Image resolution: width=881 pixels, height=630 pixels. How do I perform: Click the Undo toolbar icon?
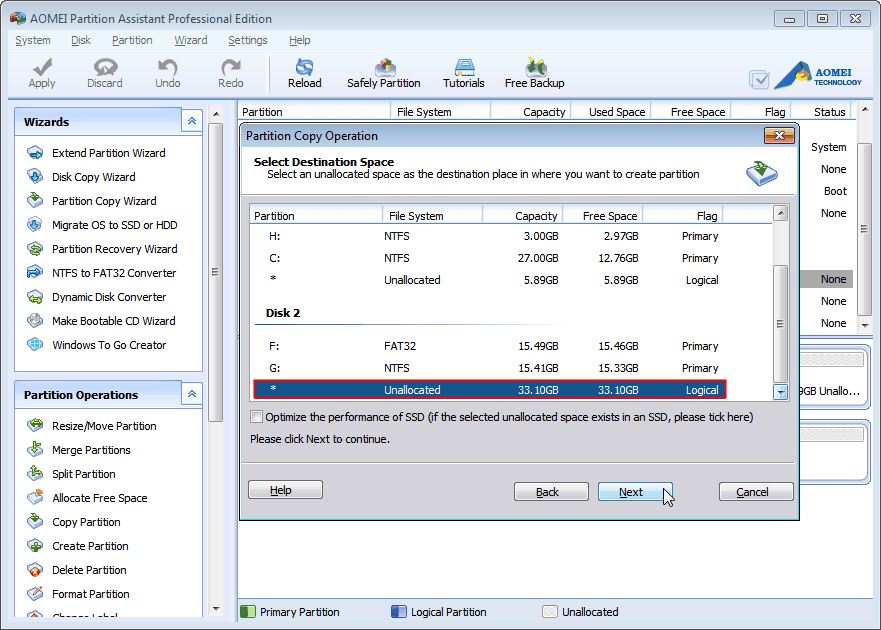click(167, 72)
